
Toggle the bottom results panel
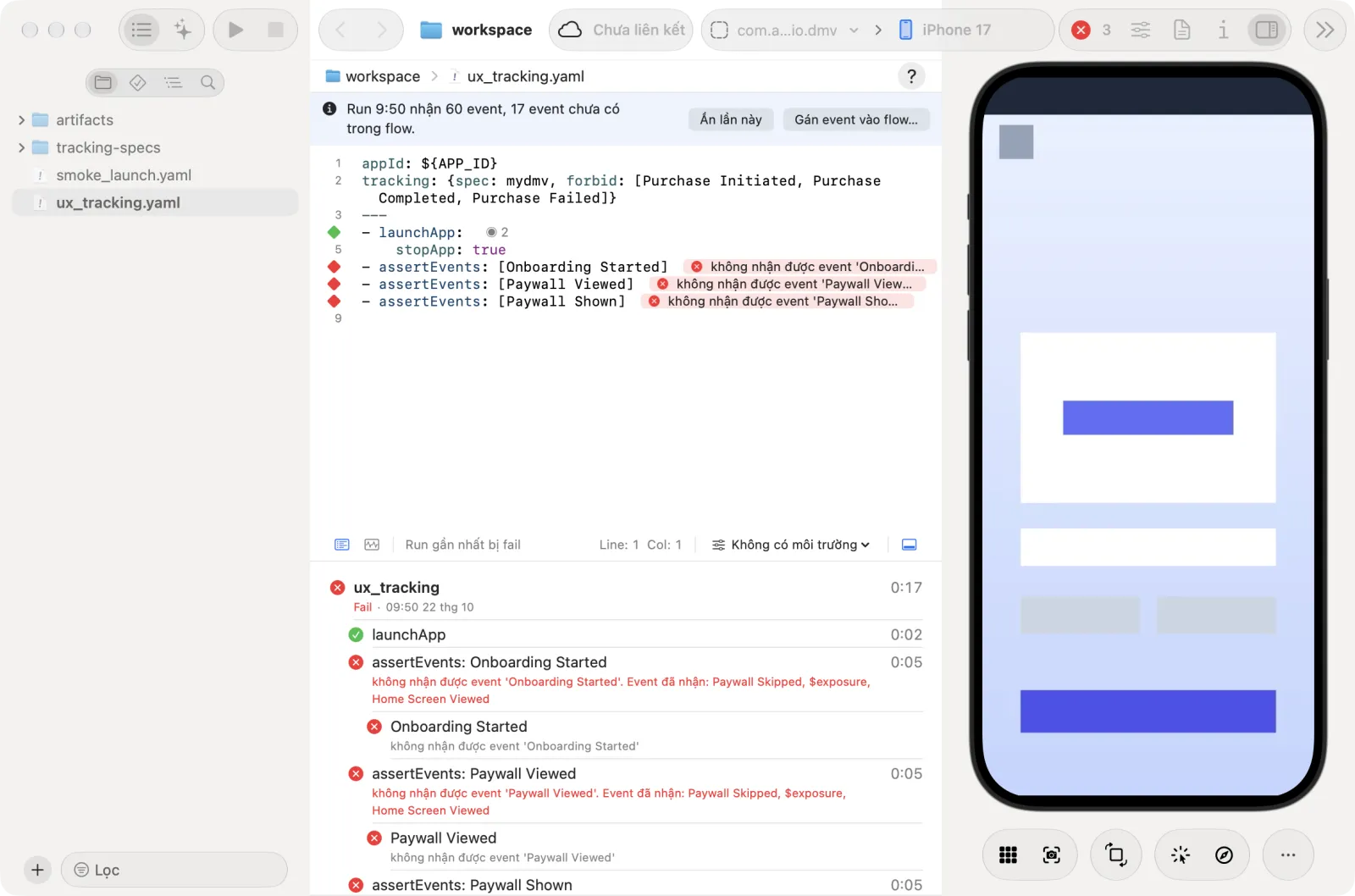(909, 545)
